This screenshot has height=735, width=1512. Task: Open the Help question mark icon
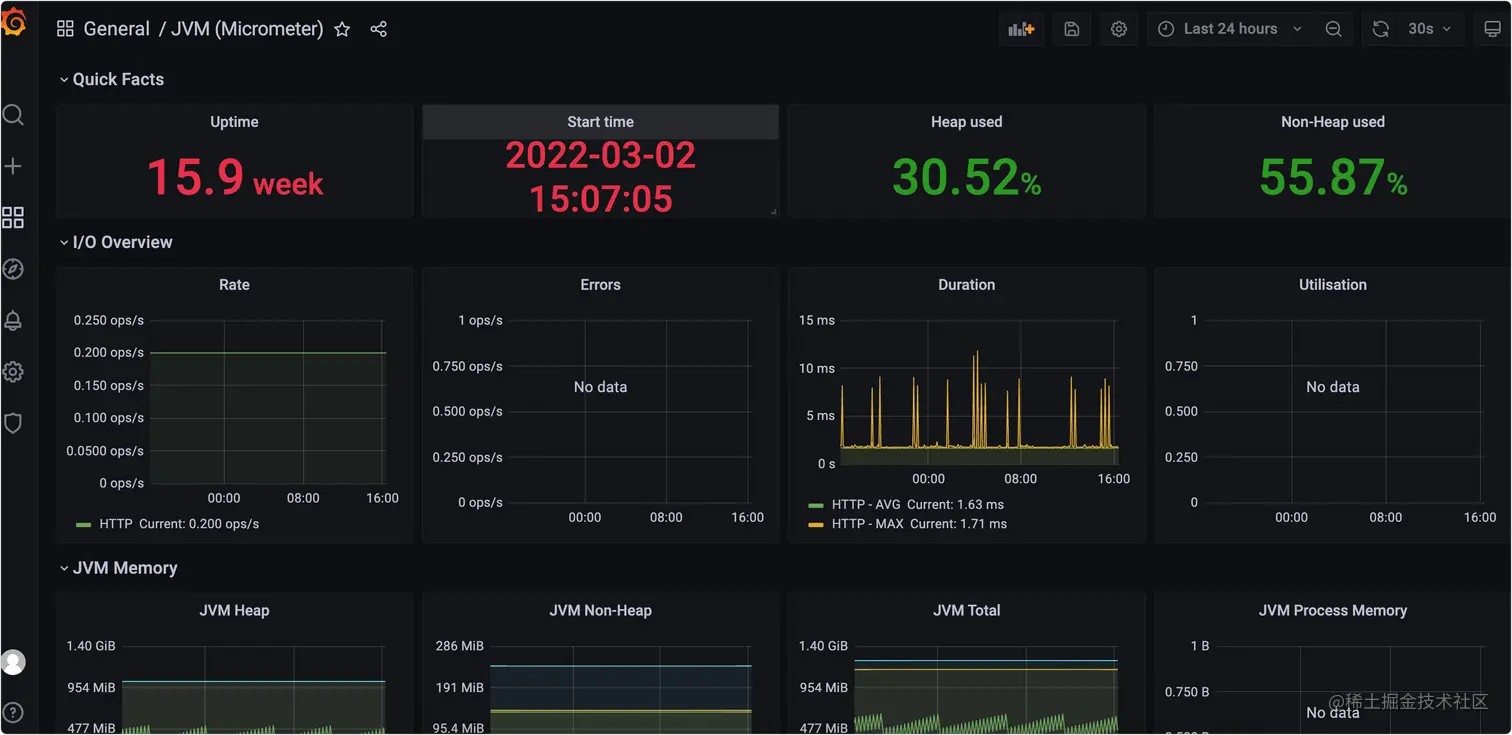[13, 713]
